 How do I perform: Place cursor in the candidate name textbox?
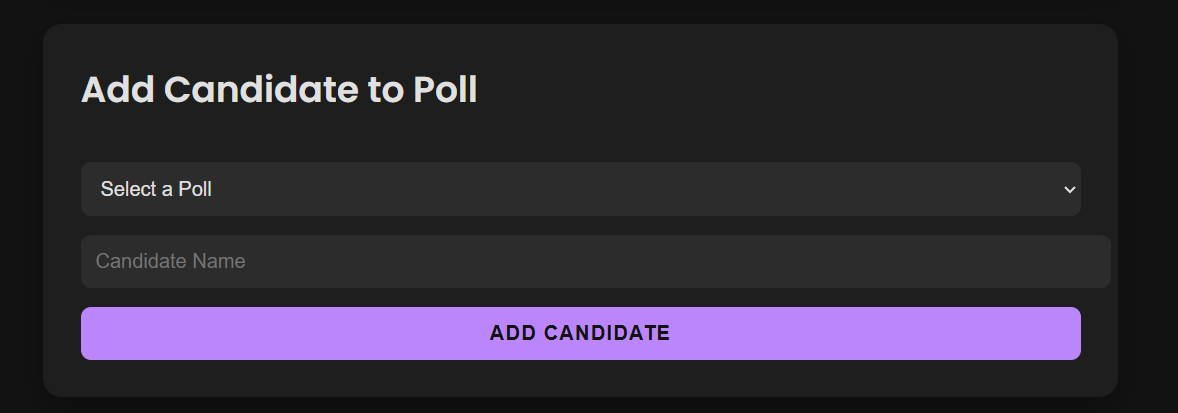pos(595,261)
